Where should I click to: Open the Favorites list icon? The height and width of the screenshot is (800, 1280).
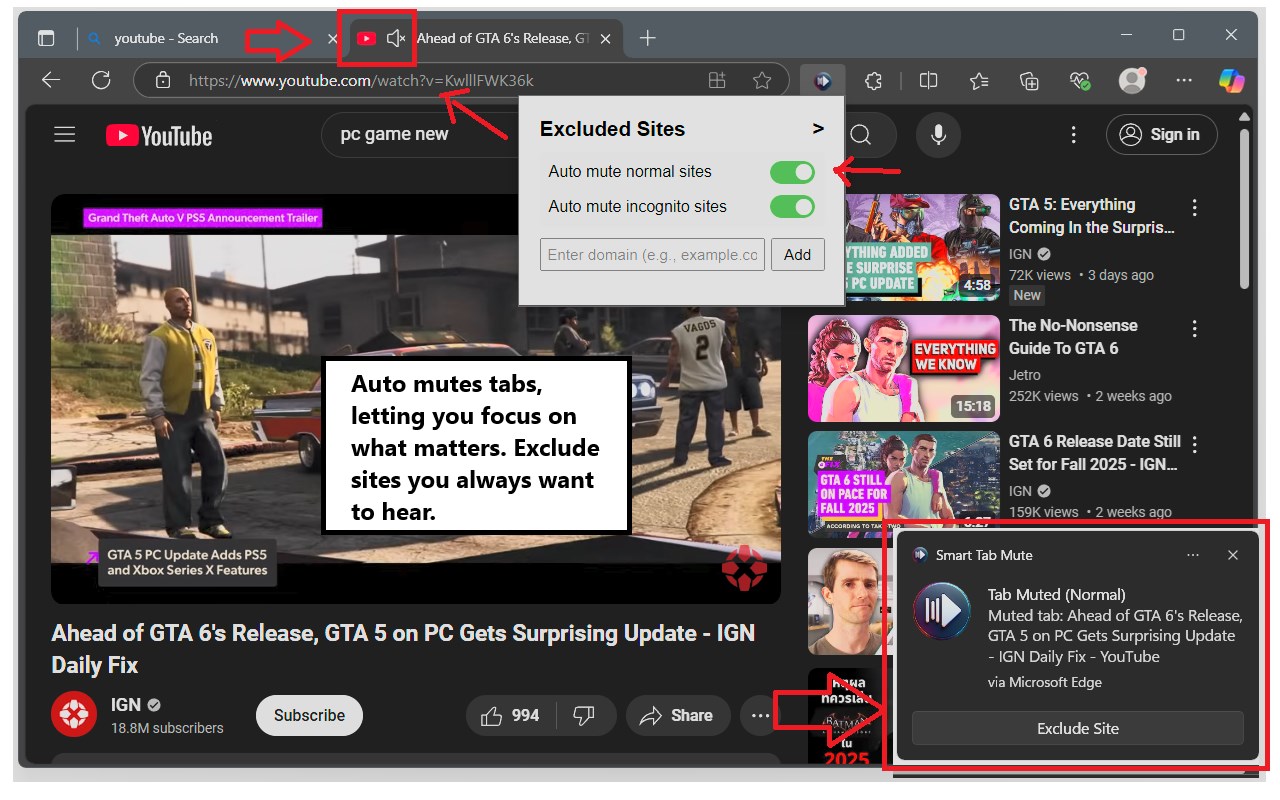979,81
